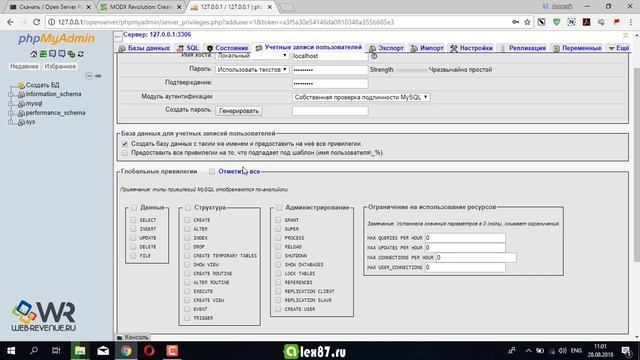Check the GRANT privilege

[278, 220]
